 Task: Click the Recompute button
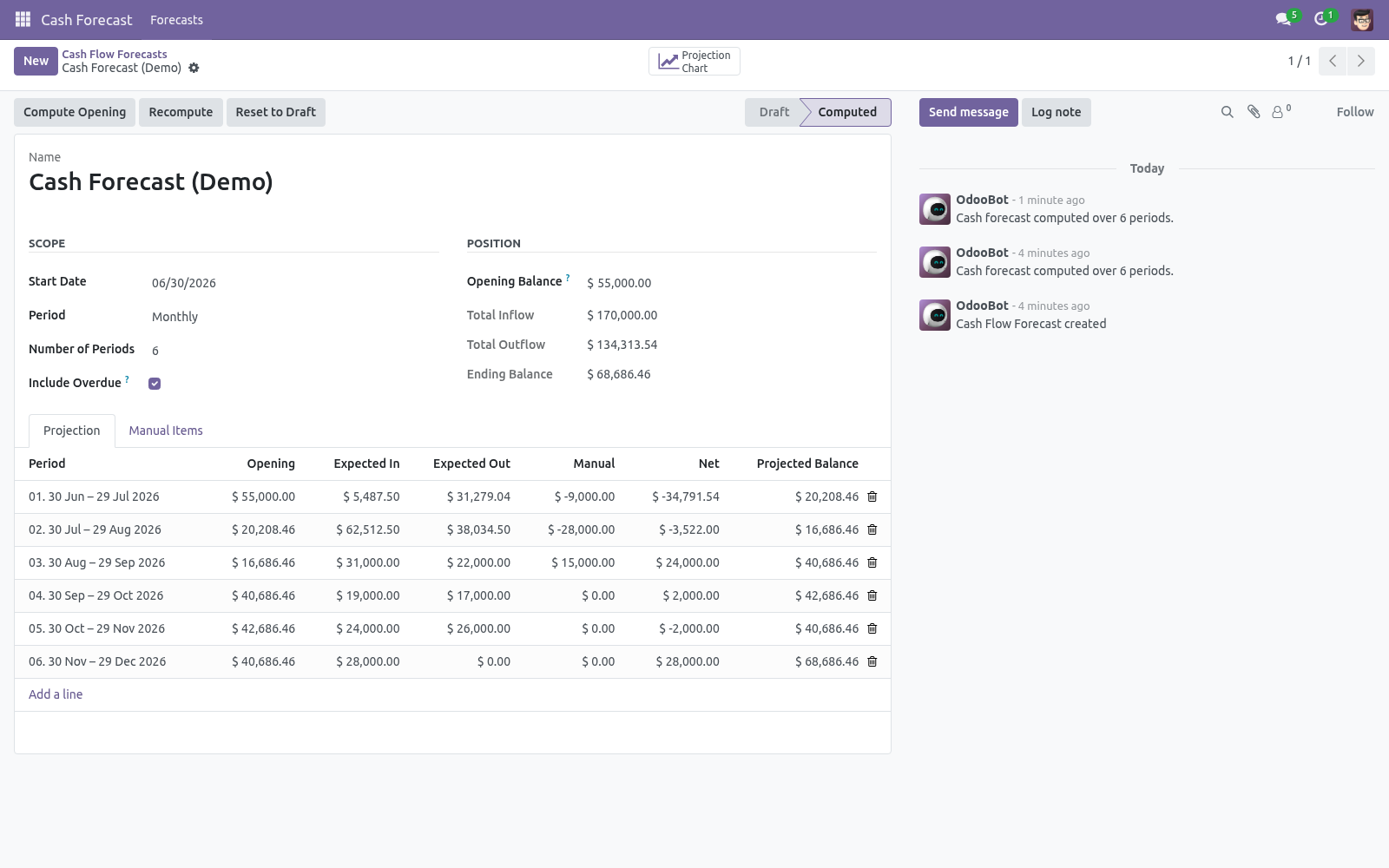click(x=181, y=112)
